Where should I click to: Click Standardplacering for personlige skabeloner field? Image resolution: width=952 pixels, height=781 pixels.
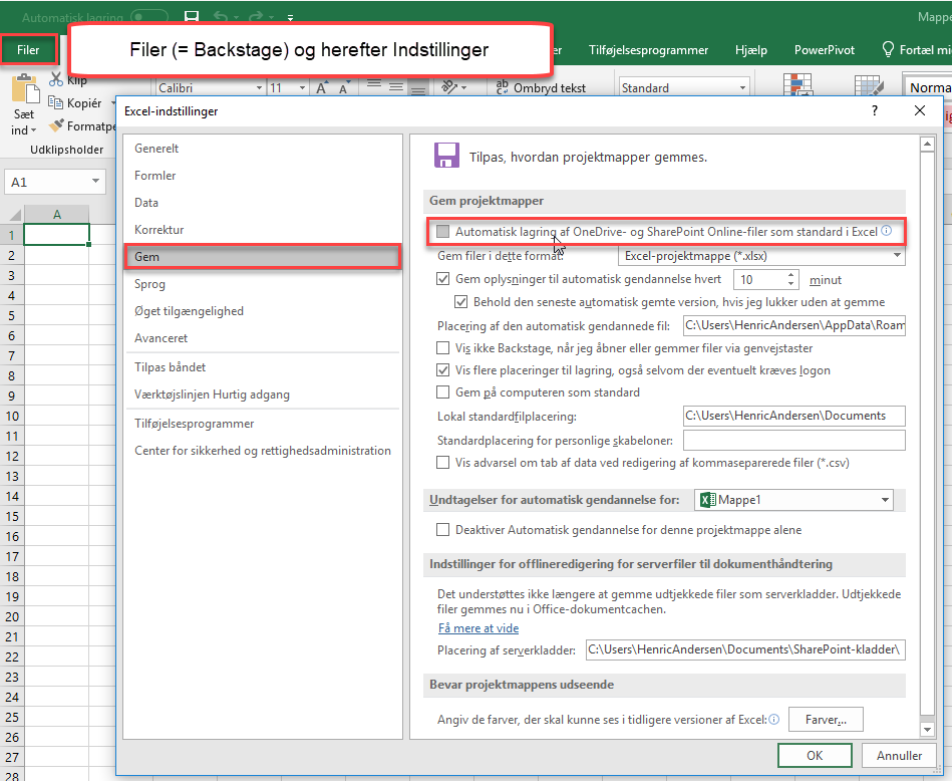point(794,440)
